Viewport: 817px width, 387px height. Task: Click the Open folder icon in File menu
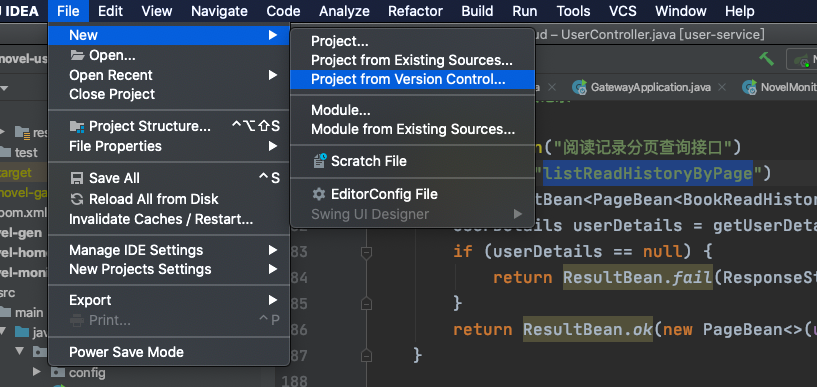77,55
